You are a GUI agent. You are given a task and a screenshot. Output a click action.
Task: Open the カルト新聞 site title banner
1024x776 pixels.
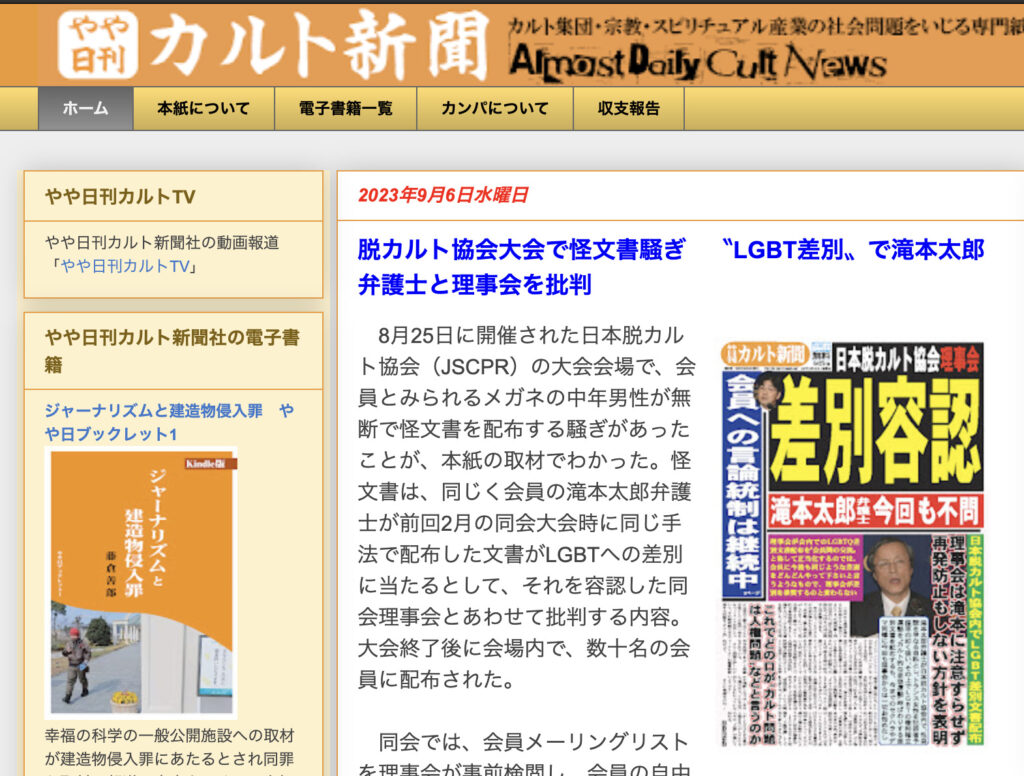(319, 45)
